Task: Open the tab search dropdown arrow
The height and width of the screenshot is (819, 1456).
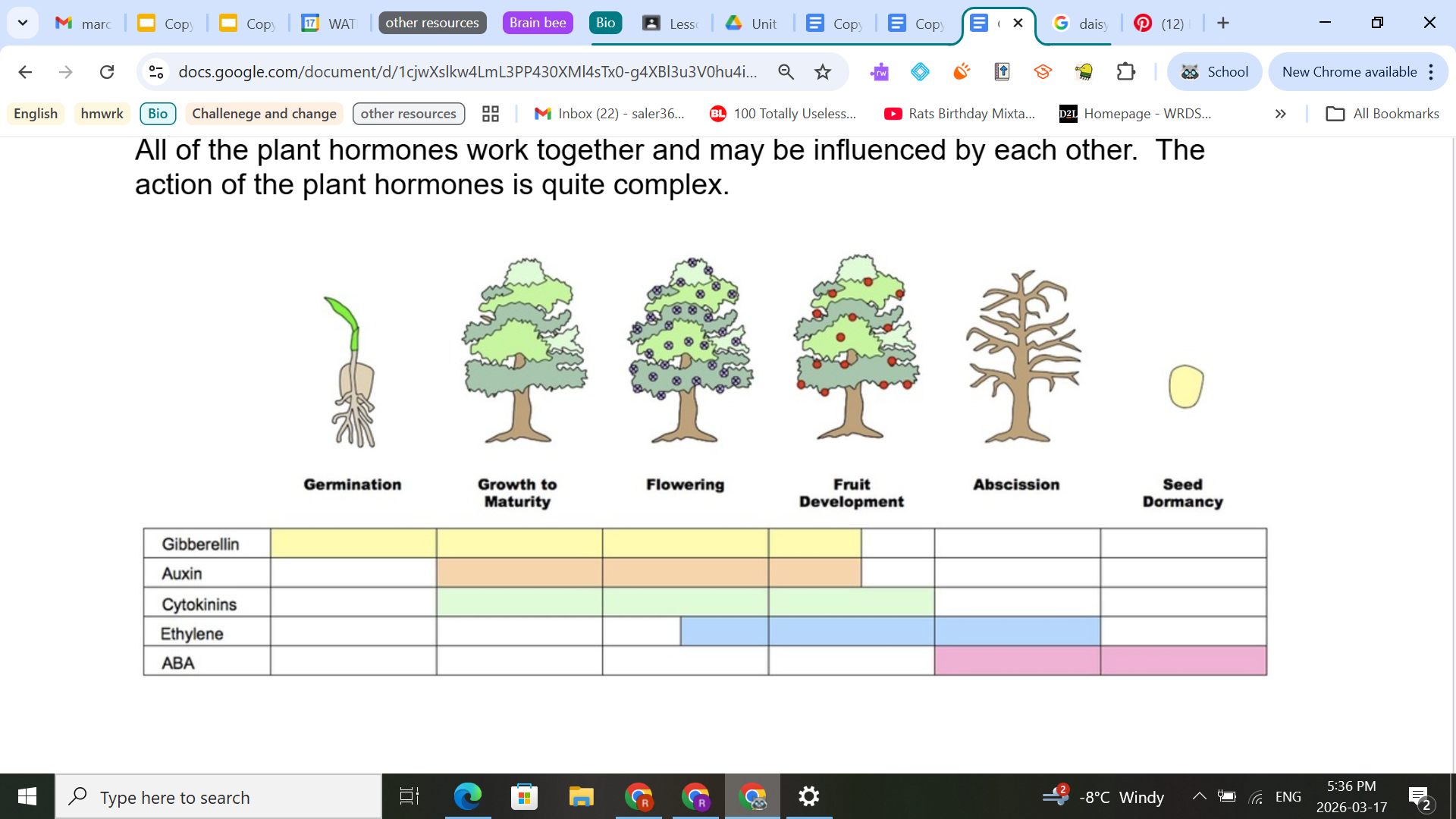Action: tap(23, 23)
